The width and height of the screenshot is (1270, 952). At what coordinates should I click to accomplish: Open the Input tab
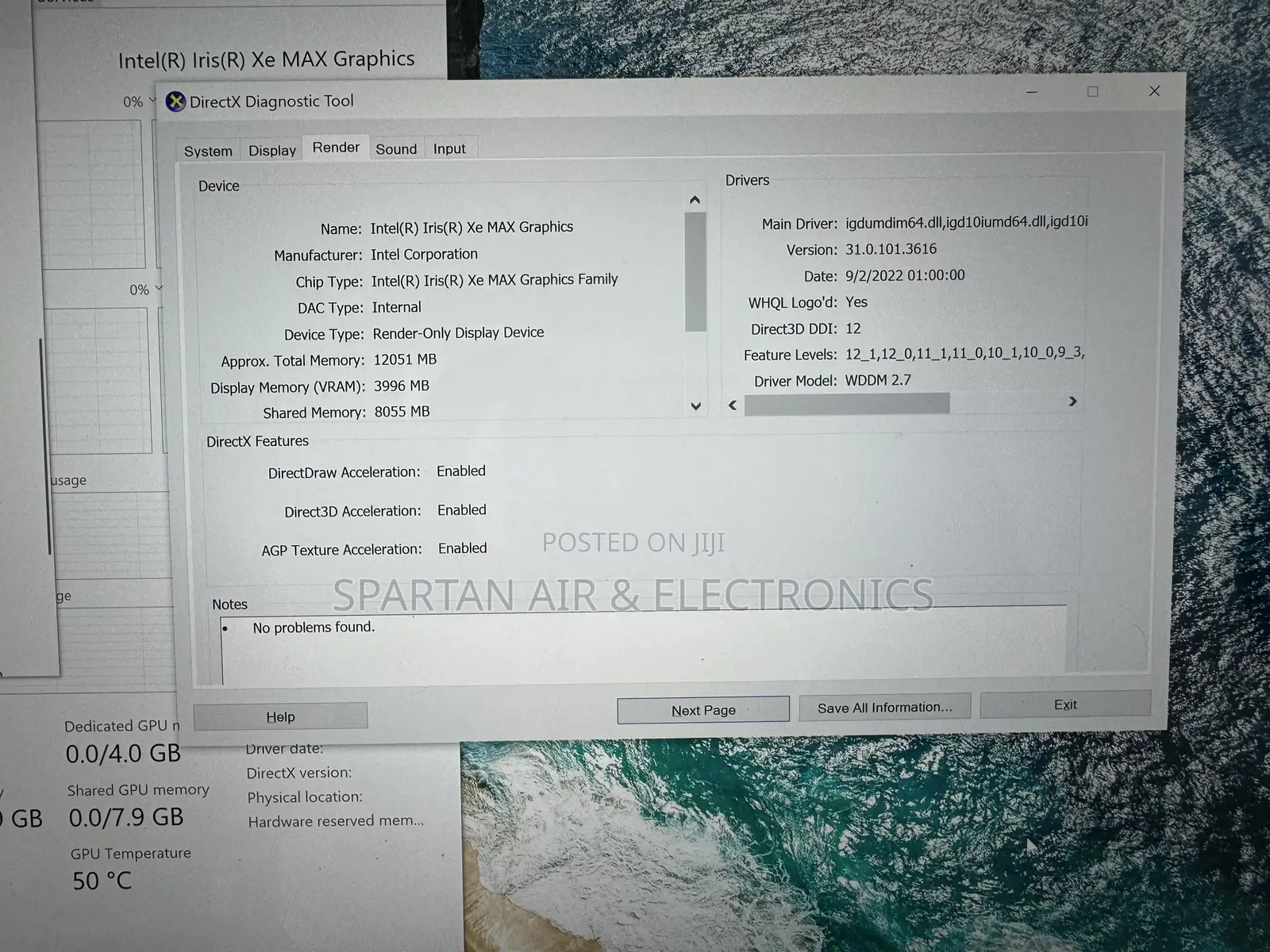point(449,148)
